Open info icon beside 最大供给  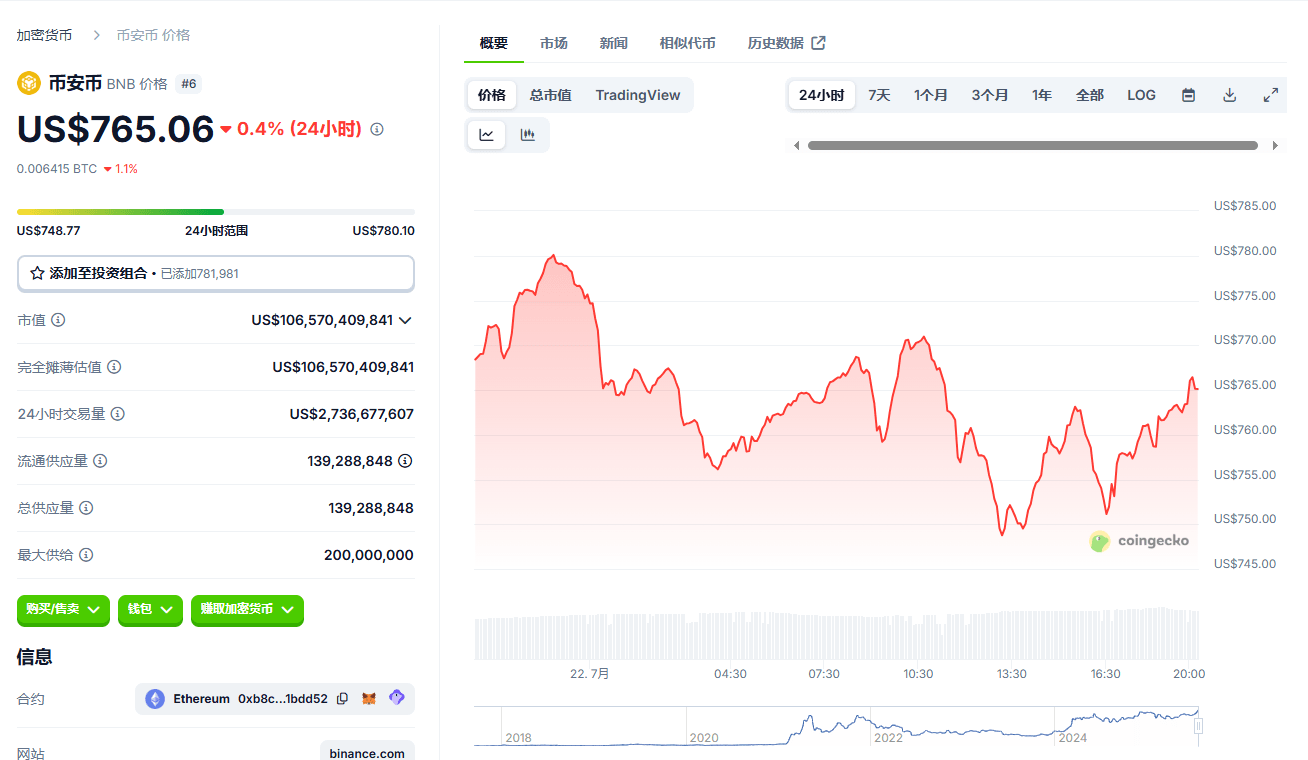(x=86, y=555)
